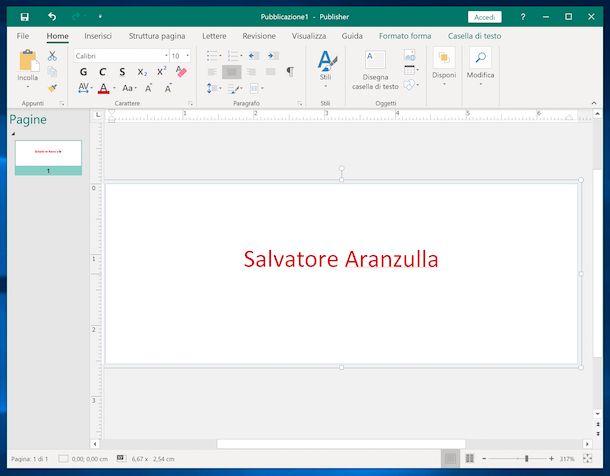Show paragraph marks with the pilcrow icon
The height and width of the screenshot is (476, 610).
(x=290, y=72)
